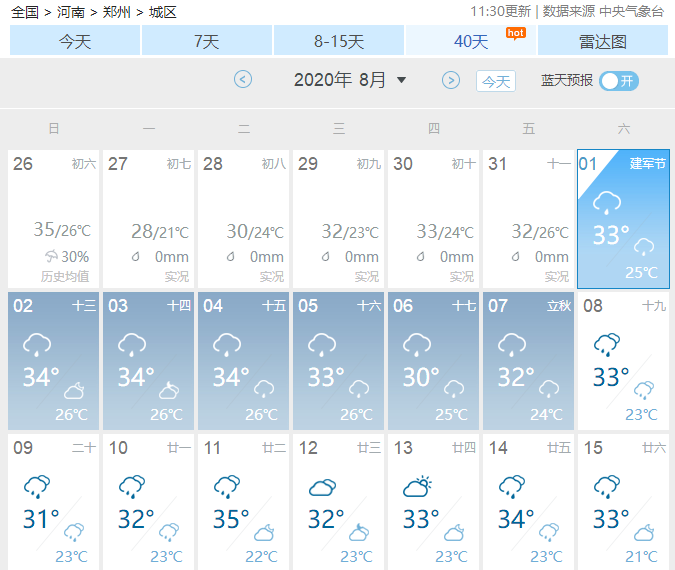Switch to the 40天 tab
This screenshot has height=570, width=675.
click(471, 40)
